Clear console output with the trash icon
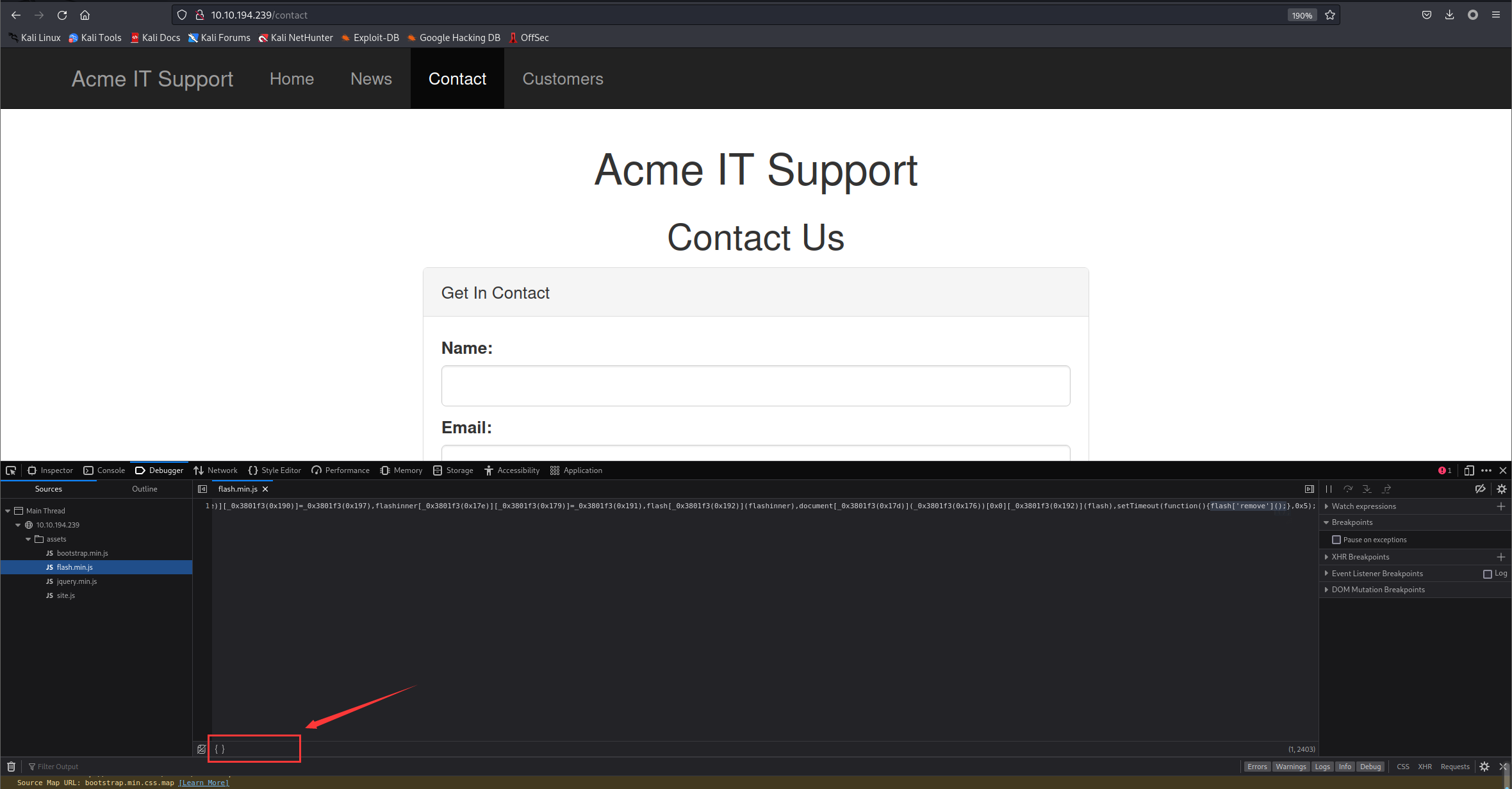 [x=11, y=767]
